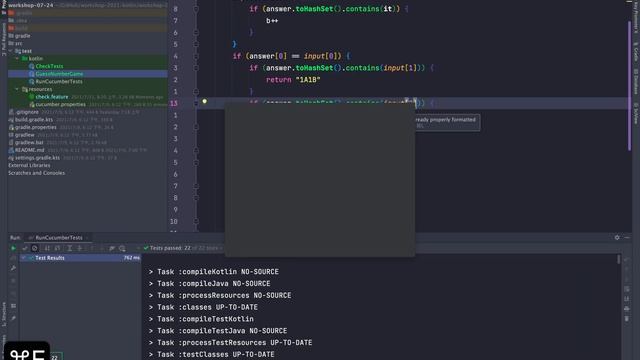Open RunCucumberTests in project tree
The image size is (640, 360).
pyautogui.click(x=59, y=82)
